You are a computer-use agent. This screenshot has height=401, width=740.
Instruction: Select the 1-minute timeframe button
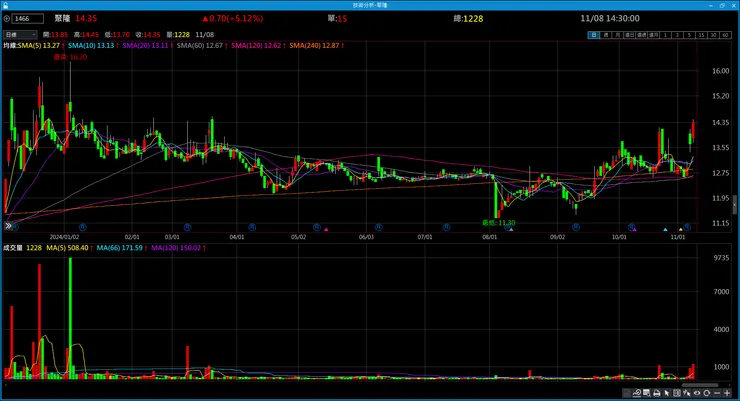pyautogui.click(x=665, y=35)
